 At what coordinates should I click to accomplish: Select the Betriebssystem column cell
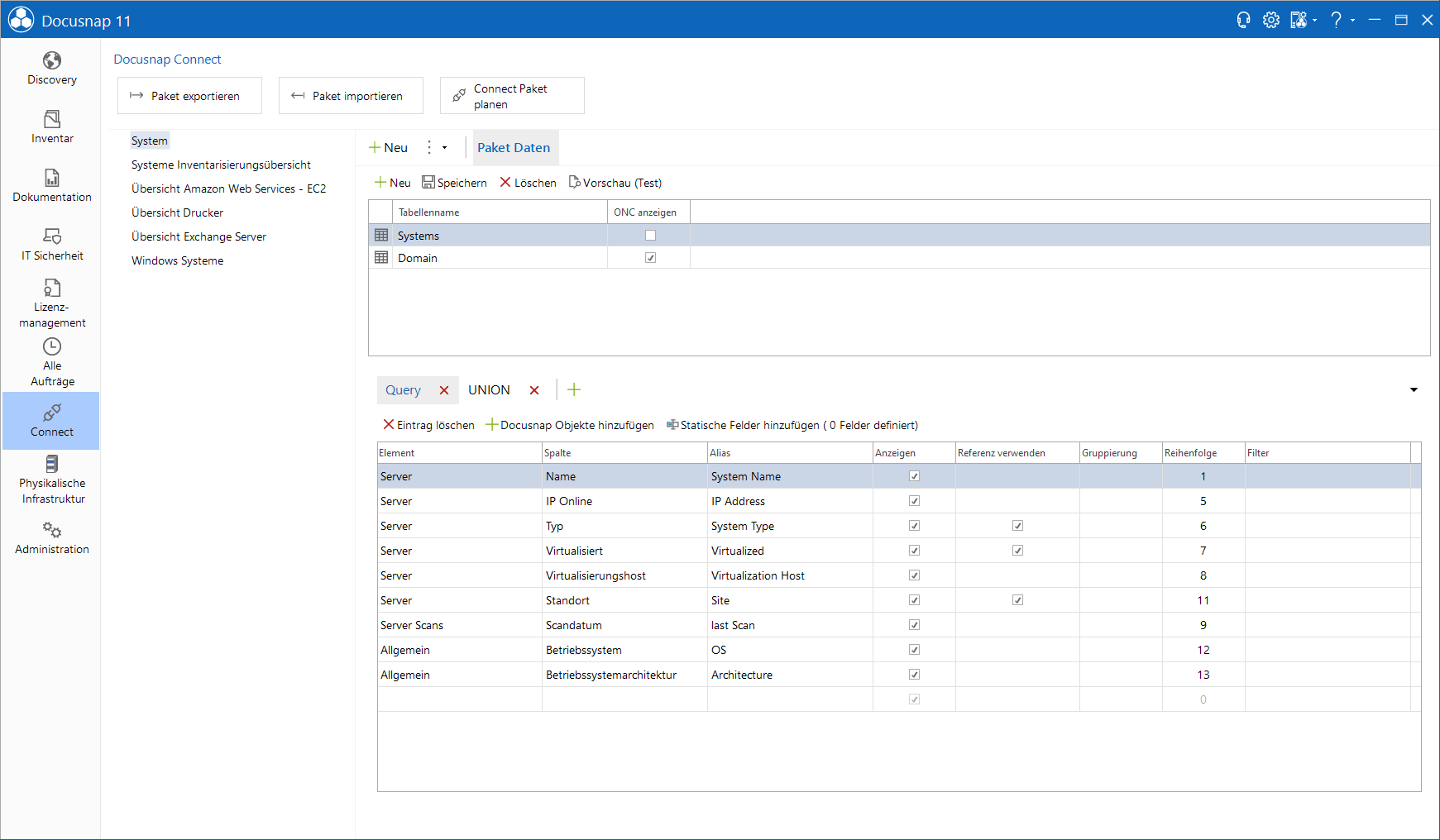pyautogui.click(x=624, y=650)
